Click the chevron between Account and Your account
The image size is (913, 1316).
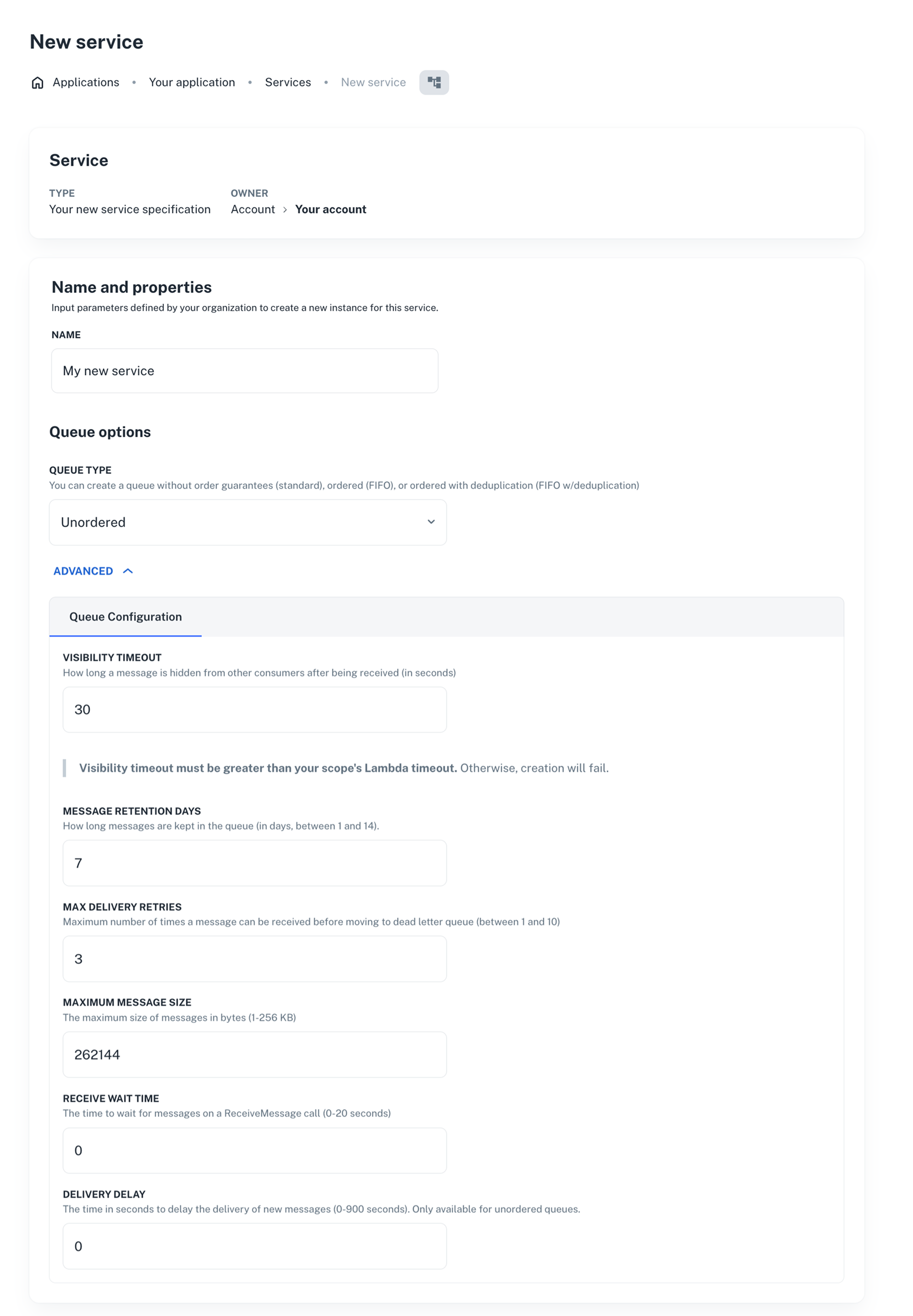[285, 210]
